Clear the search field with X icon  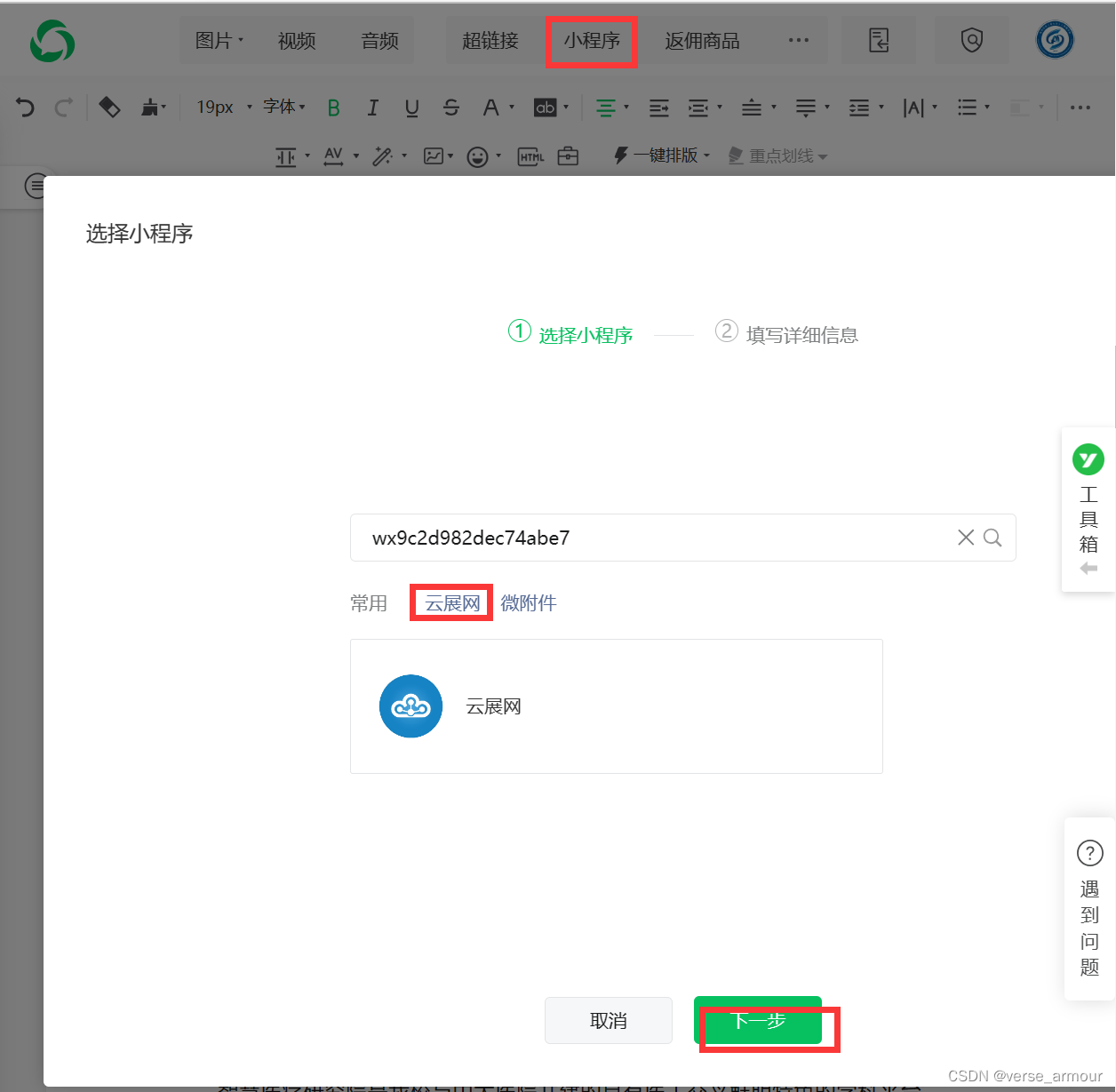pos(966,538)
